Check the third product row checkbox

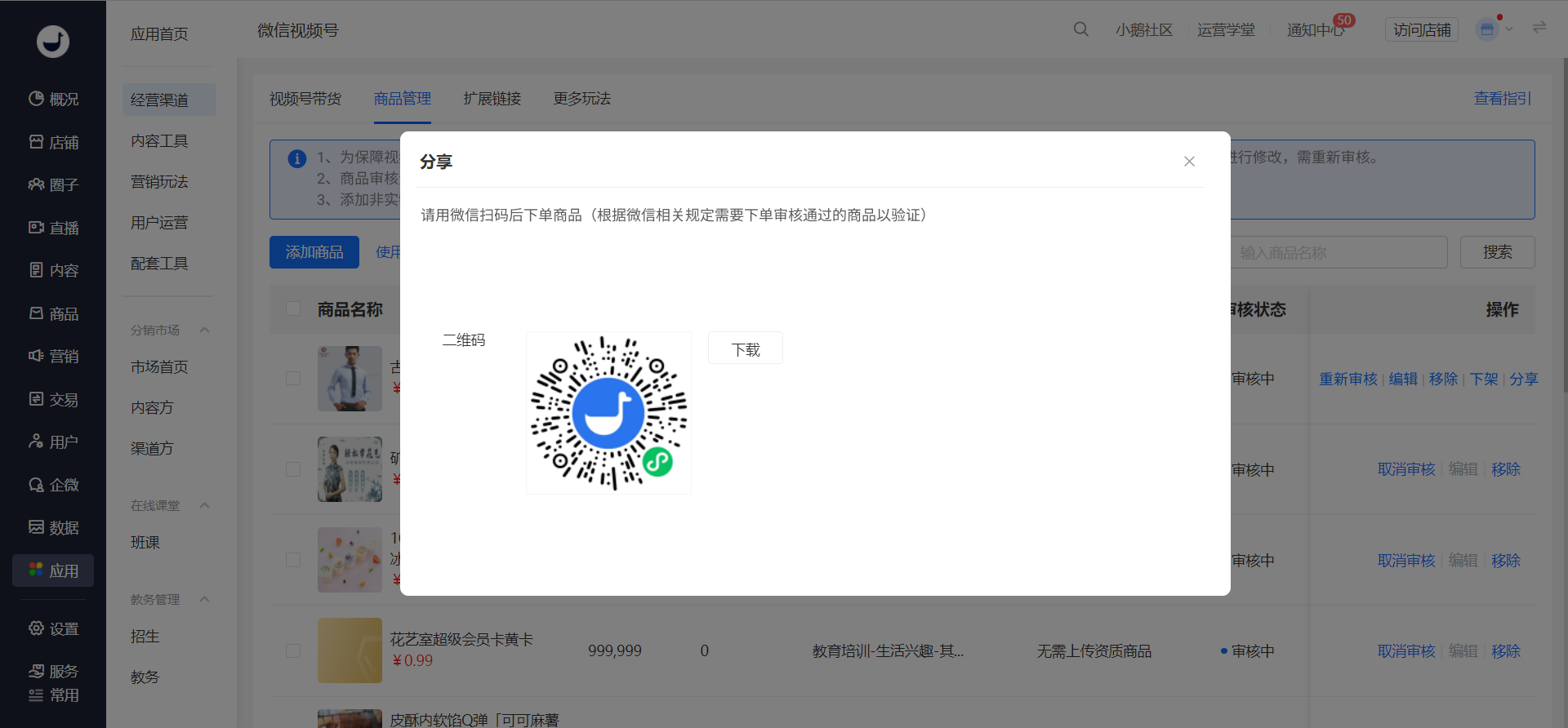293,560
